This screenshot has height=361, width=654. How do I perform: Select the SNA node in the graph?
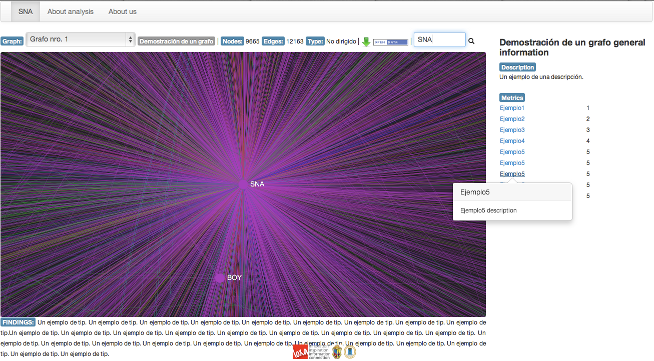pos(243,184)
